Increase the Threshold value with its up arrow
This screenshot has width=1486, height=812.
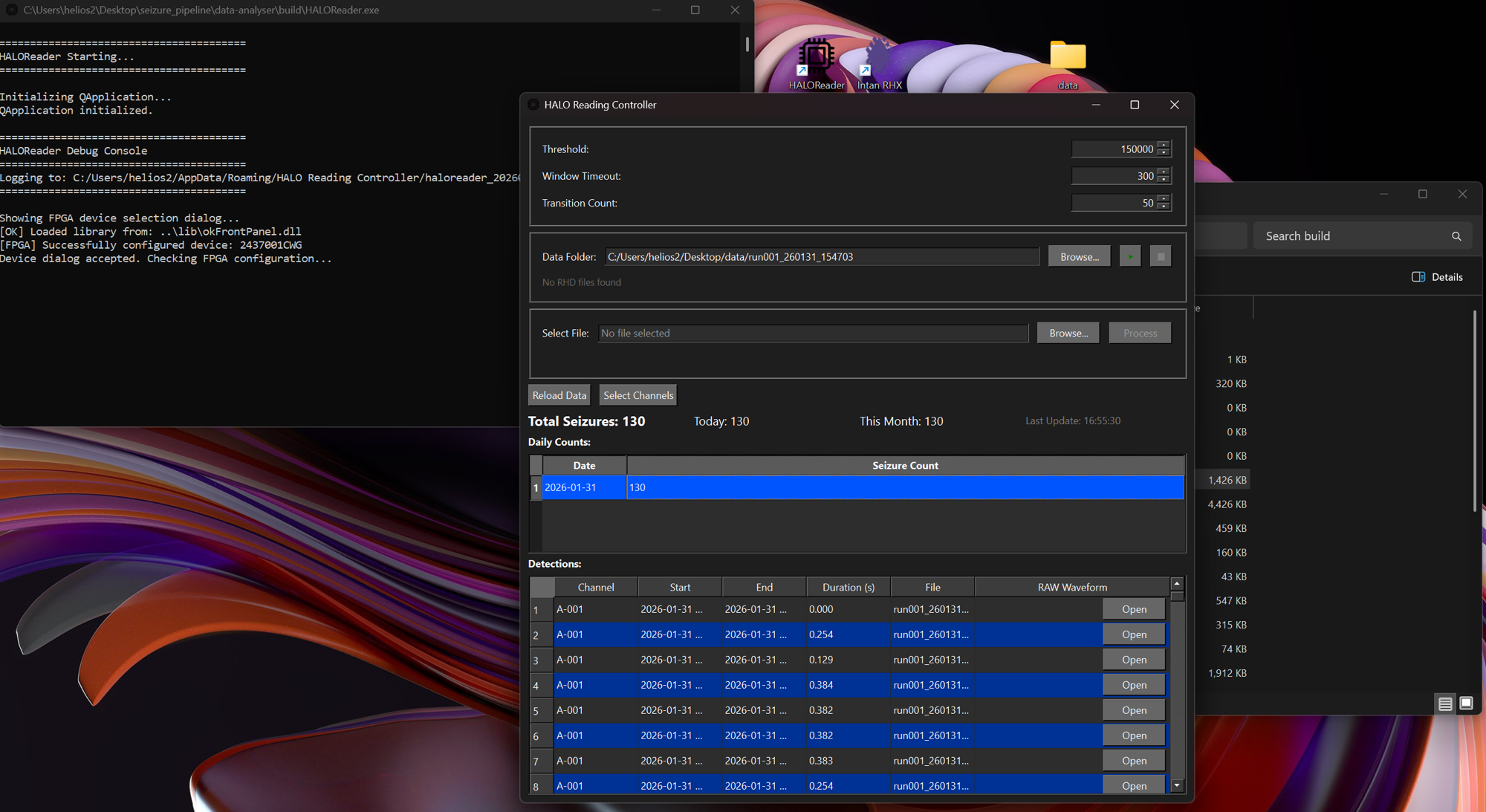[x=1164, y=145]
